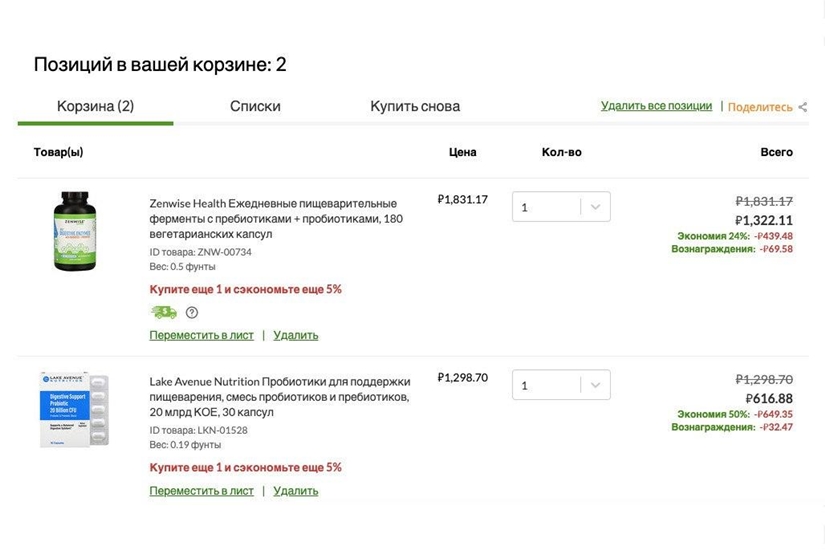
Task: Open the Zenwise Health product title
Action: [x=275, y=218]
